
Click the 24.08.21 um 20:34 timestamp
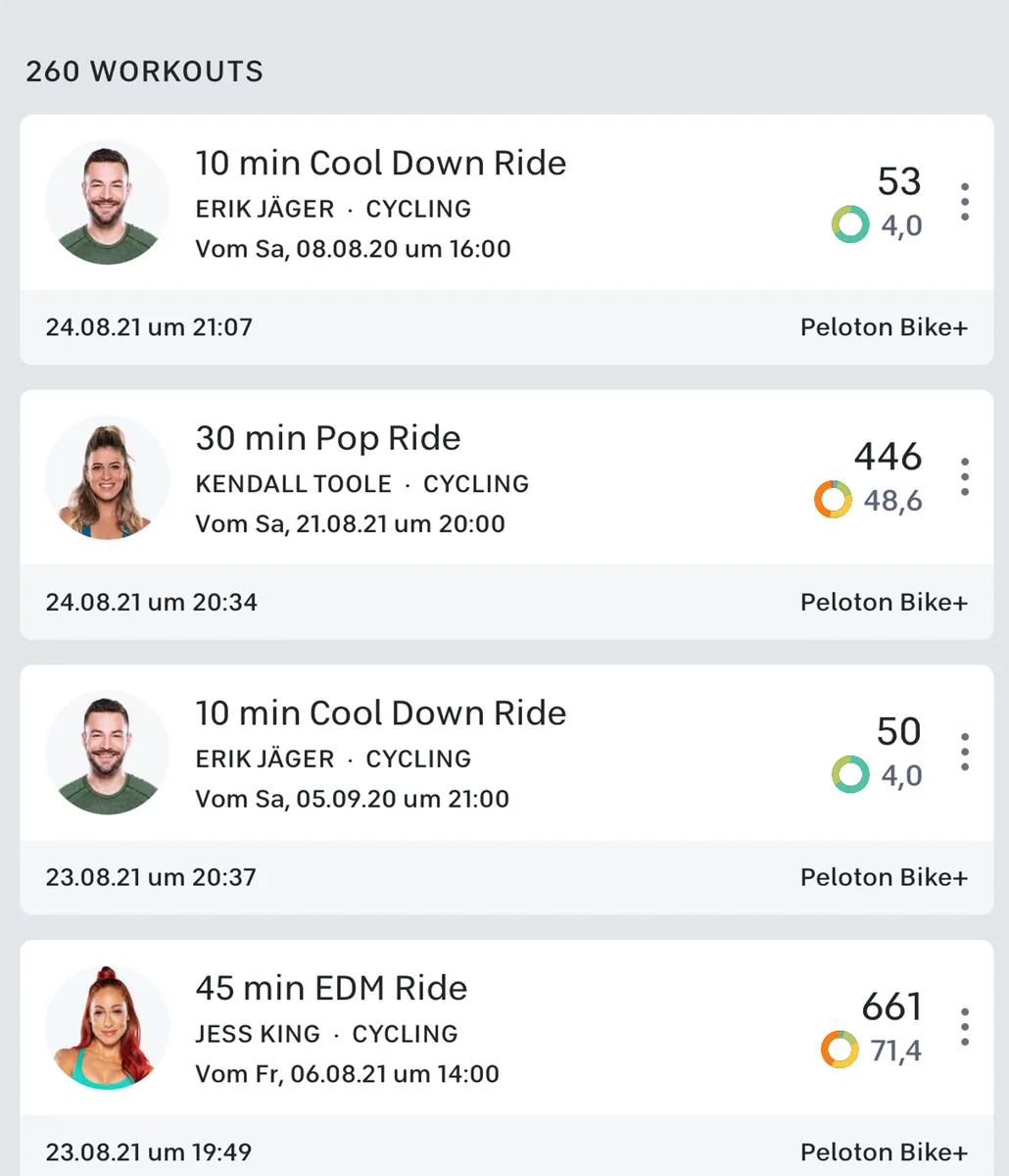(152, 602)
